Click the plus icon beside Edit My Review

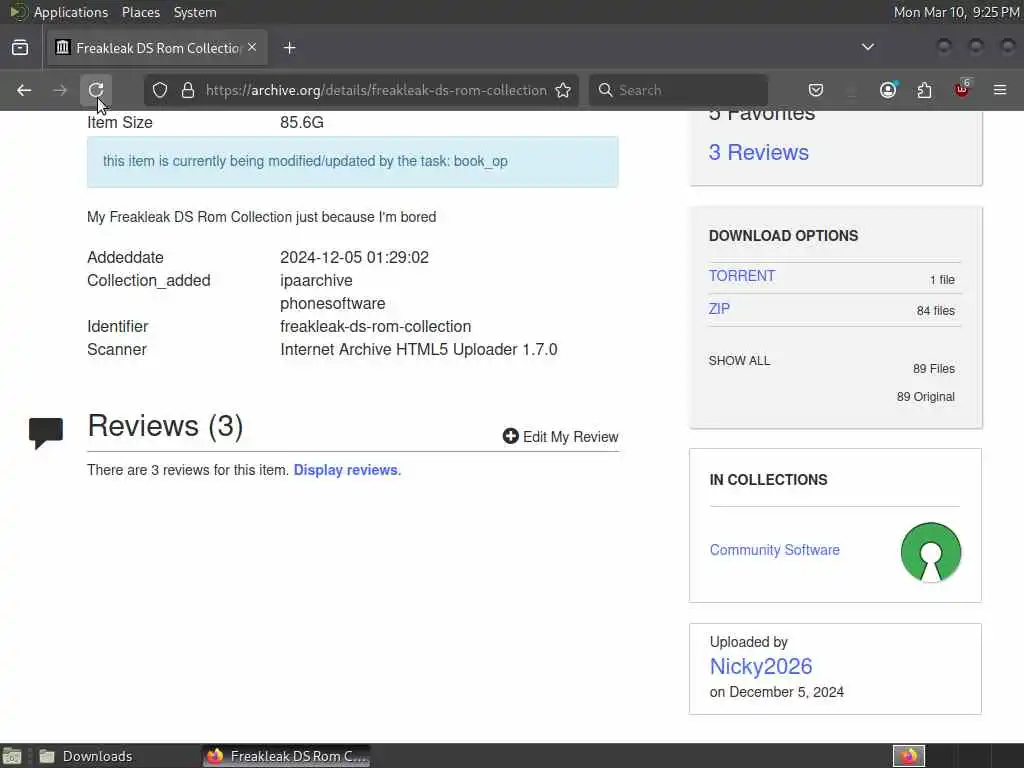point(511,436)
